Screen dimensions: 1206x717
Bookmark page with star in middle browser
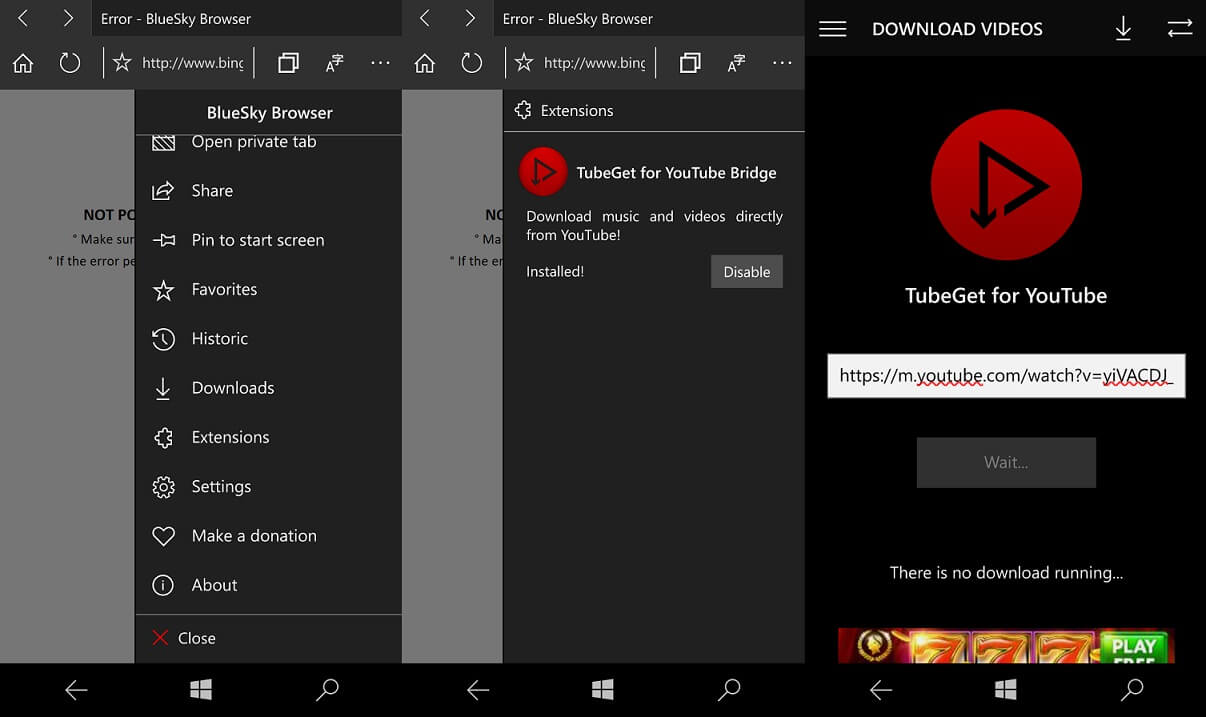coord(524,63)
